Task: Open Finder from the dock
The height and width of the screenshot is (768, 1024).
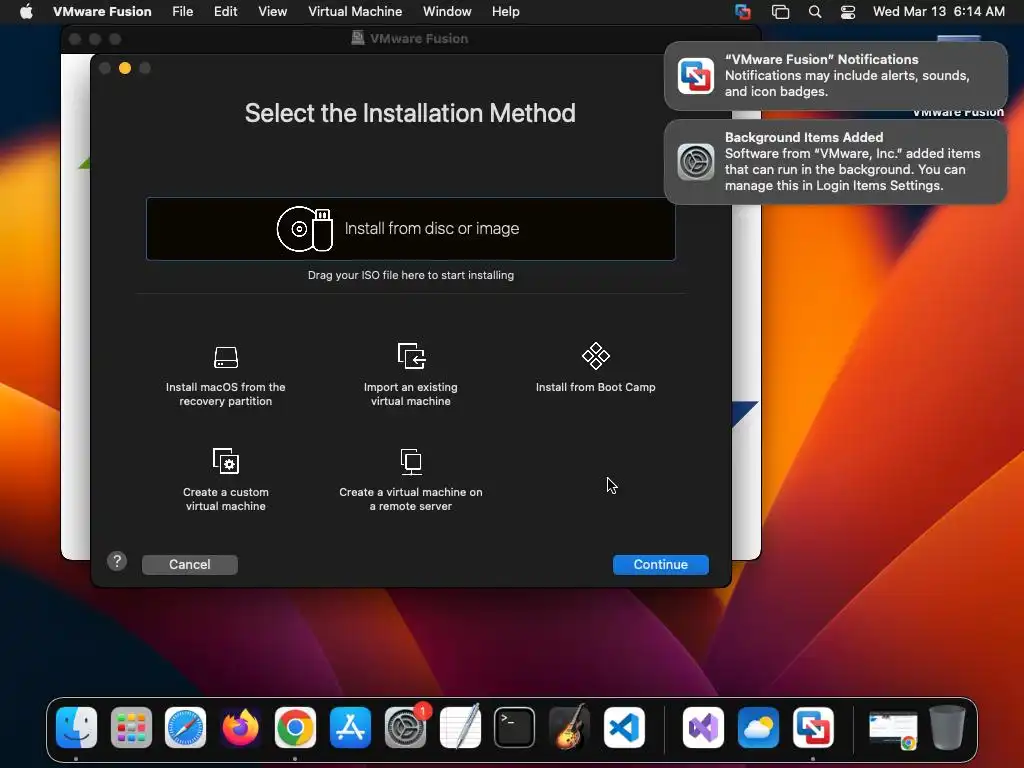Action: [x=76, y=728]
